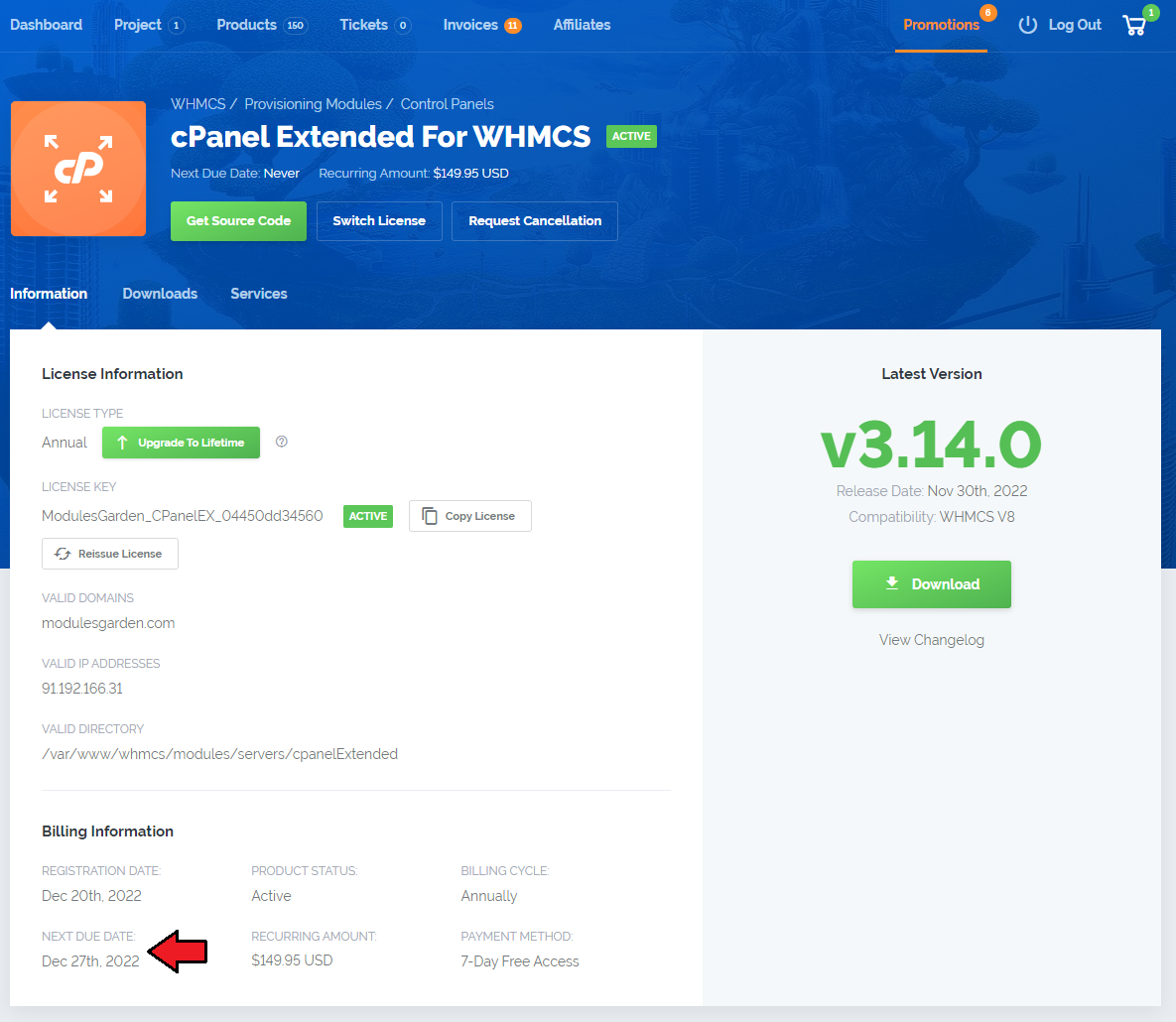Open Invoices page

(481, 25)
